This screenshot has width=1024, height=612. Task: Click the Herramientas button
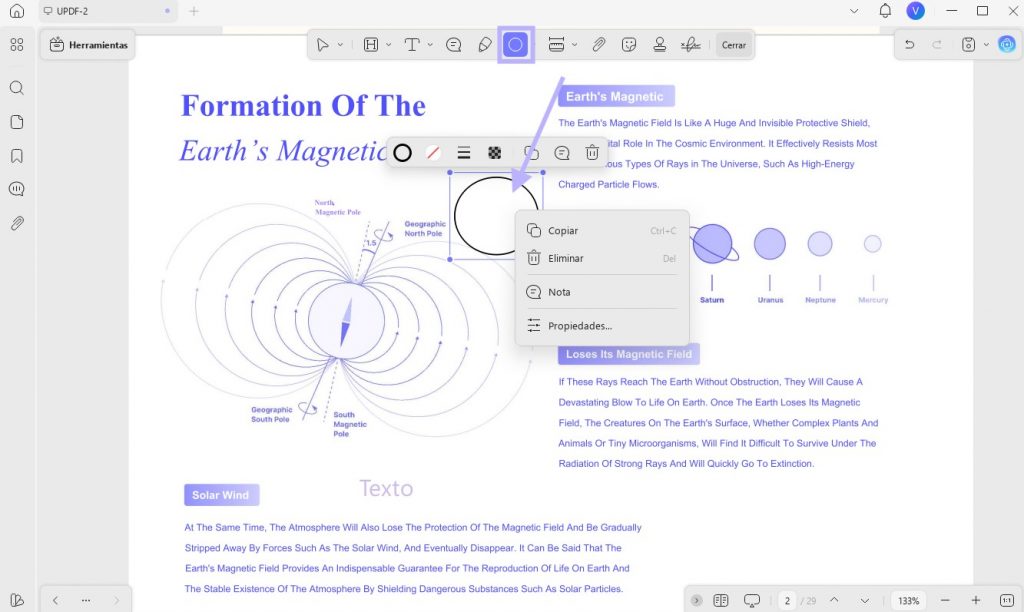point(88,45)
